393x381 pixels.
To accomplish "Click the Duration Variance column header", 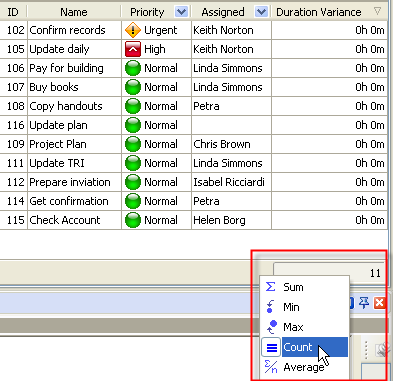I will tap(319, 12).
